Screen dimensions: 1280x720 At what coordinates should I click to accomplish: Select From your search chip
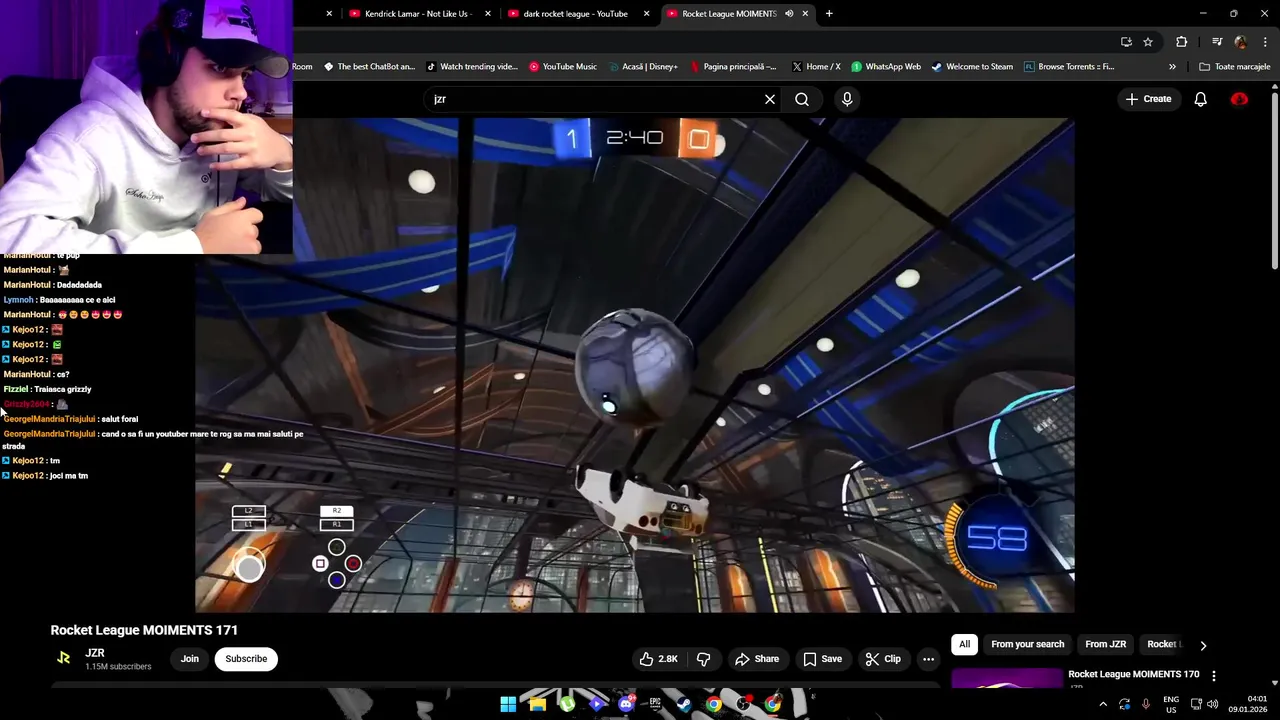(1027, 644)
